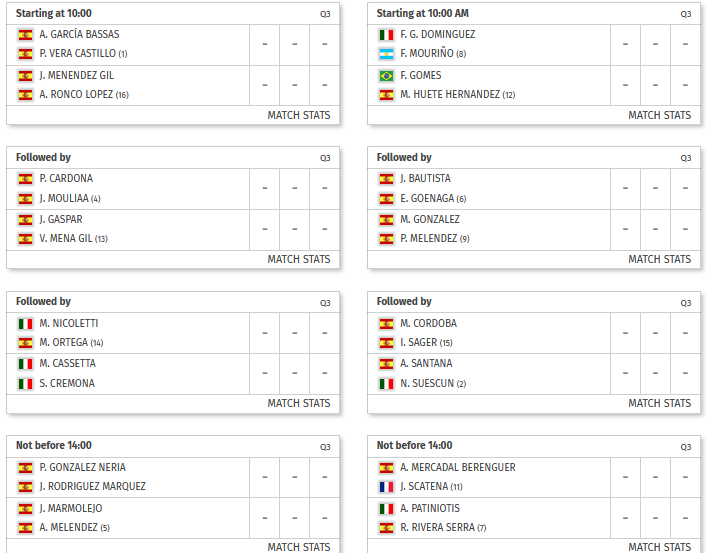
Task: Open Match Stats for García Bassas match
Action: tap(298, 115)
